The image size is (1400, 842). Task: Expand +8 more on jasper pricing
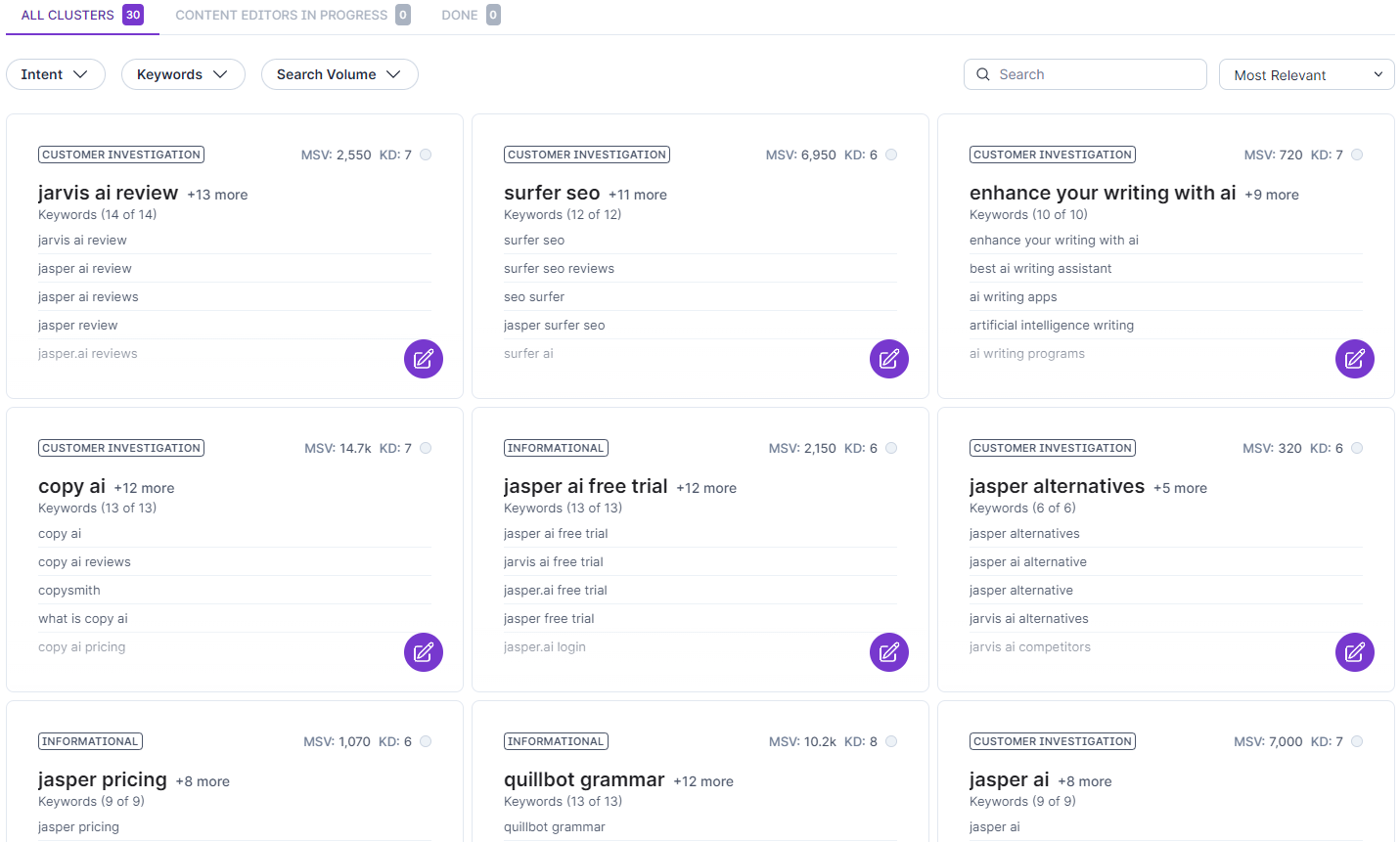[203, 781]
